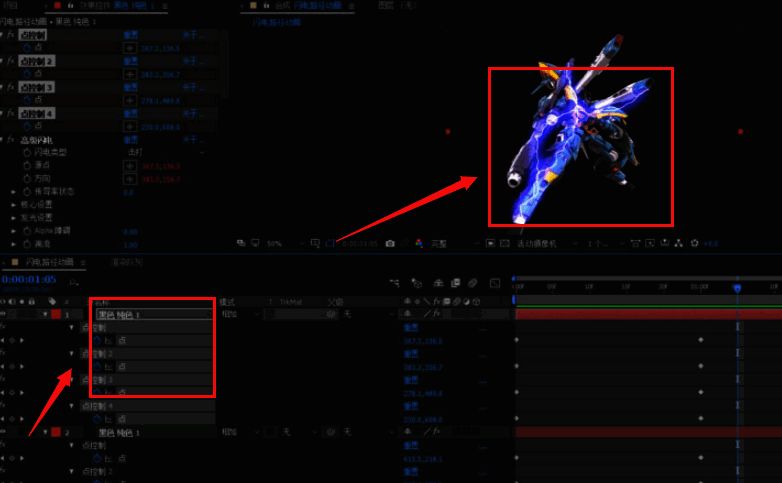This screenshot has width=782, height=483.
Task: Click the exposure value +0.0
Action: pos(711,243)
